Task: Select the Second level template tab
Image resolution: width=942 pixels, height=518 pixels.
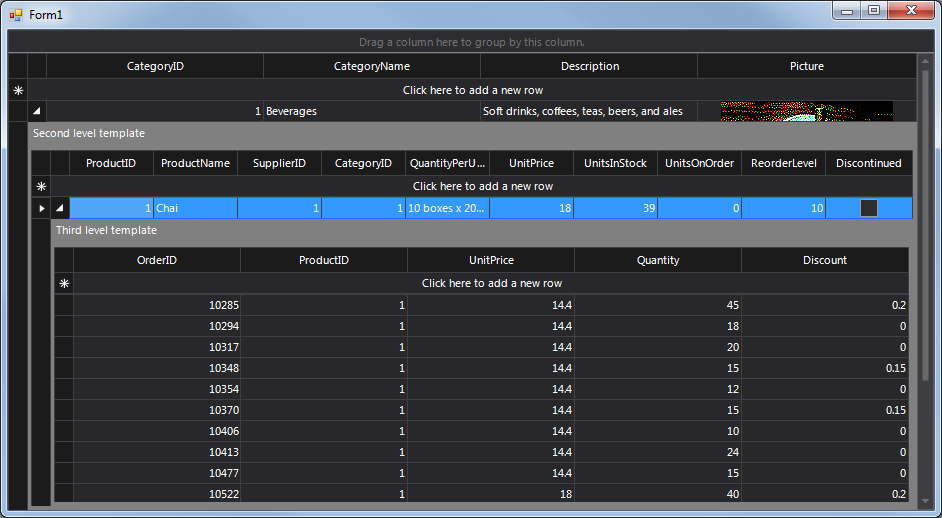Action: click(89, 133)
